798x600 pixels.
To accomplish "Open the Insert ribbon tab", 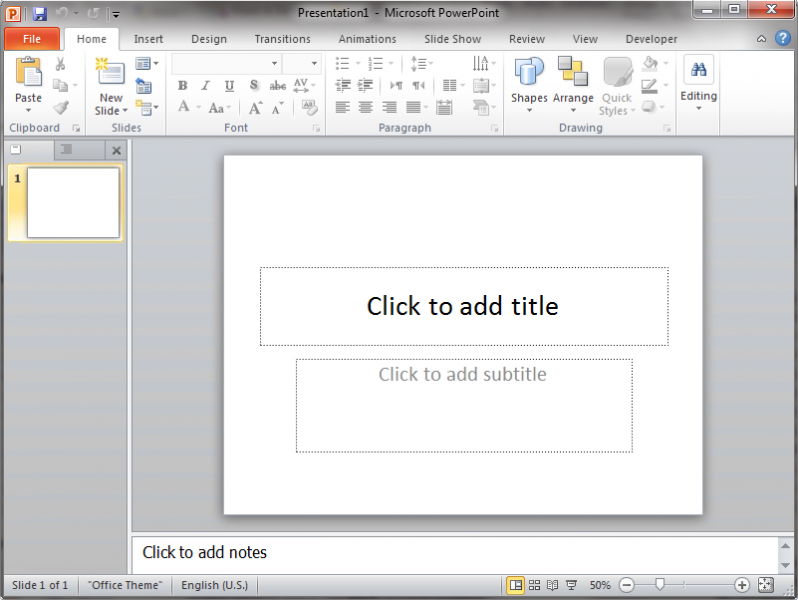I will (148, 39).
